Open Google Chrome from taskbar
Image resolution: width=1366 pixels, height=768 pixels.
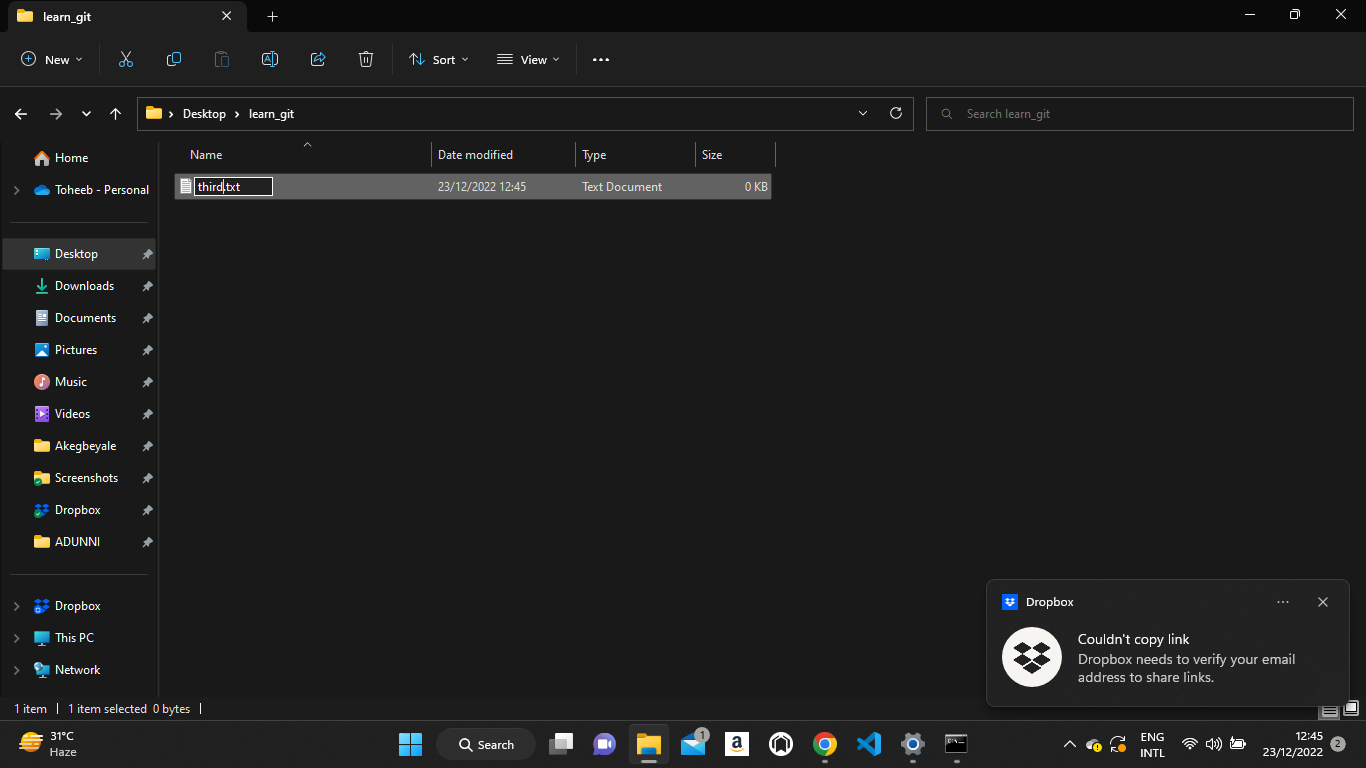(825, 744)
